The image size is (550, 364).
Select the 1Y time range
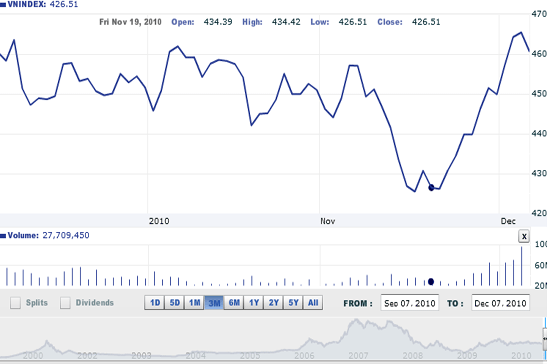pyautogui.click(x=254, y=303)
